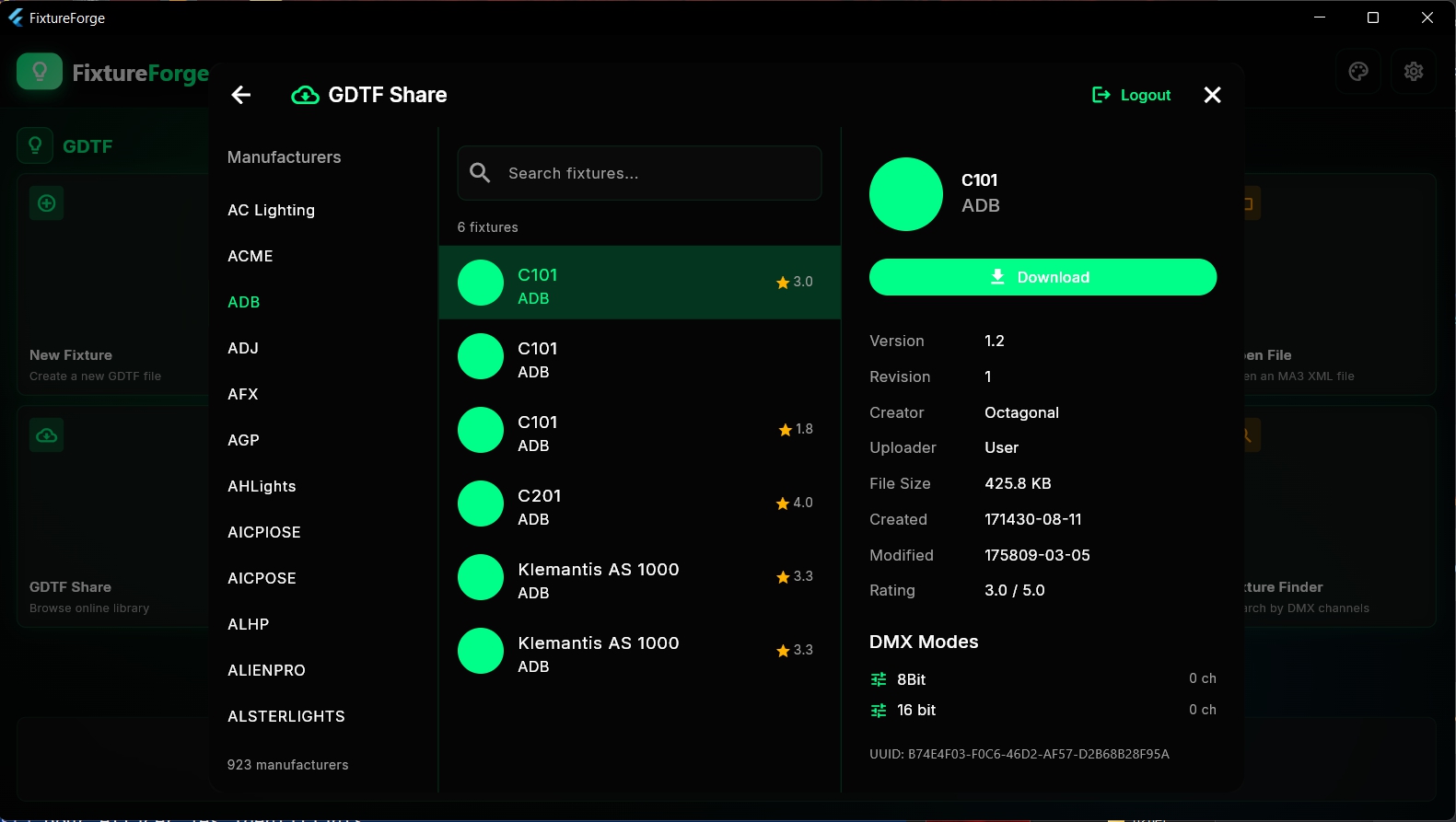Download the C101 fixture

[1042, 277]
